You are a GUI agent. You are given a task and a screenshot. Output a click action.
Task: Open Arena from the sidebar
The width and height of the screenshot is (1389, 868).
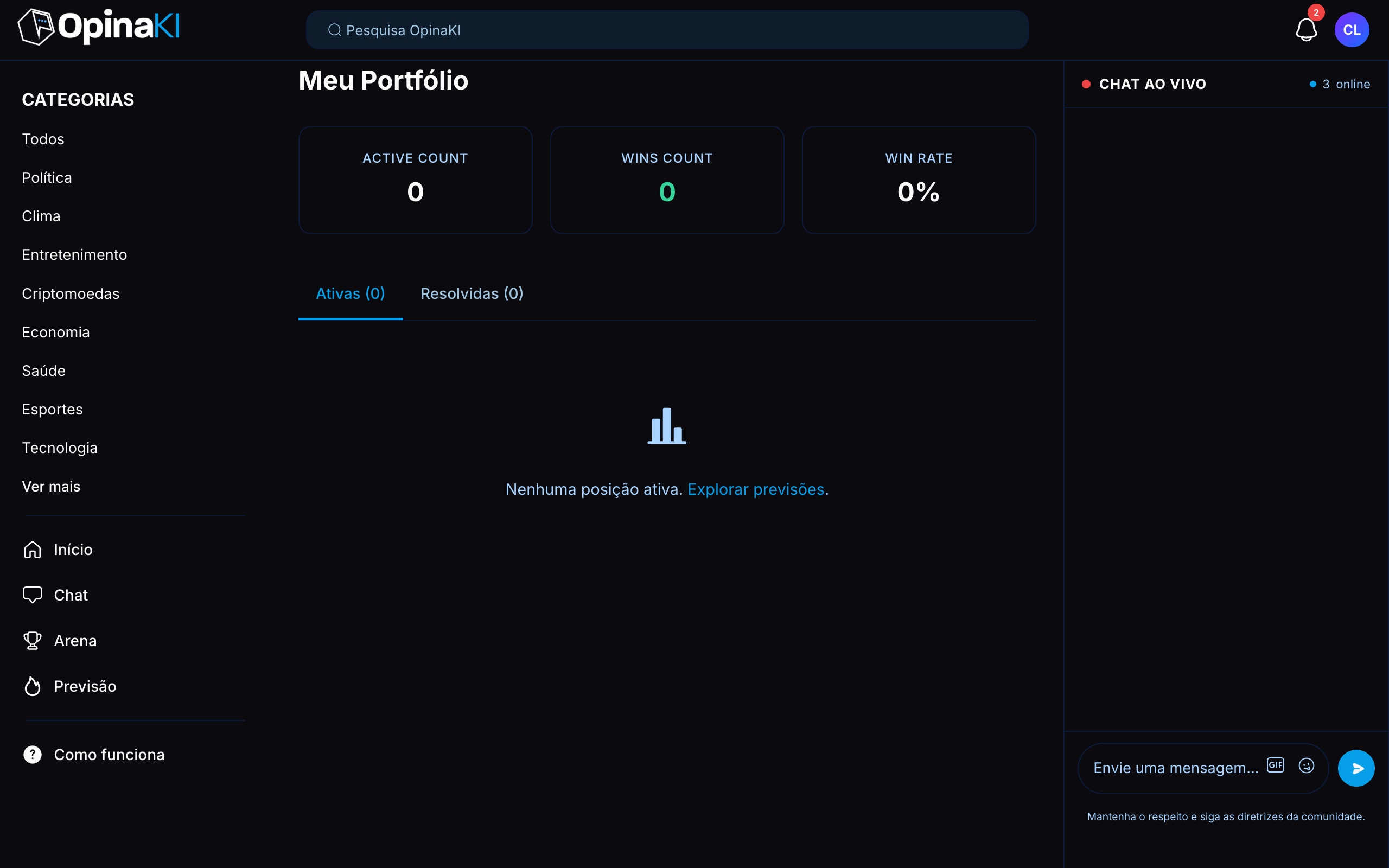tap(75, 641)
